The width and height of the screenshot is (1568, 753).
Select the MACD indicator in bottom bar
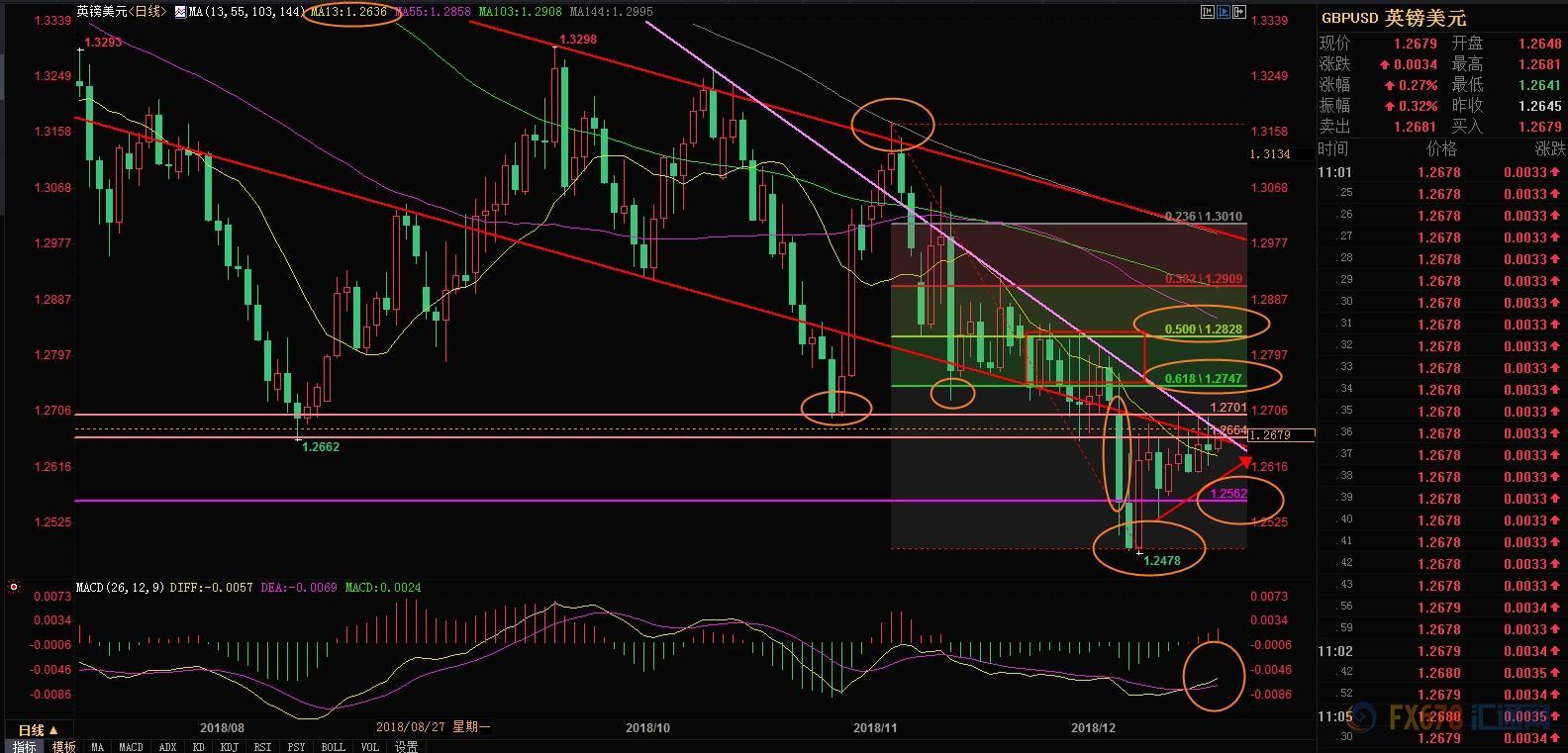131,746
